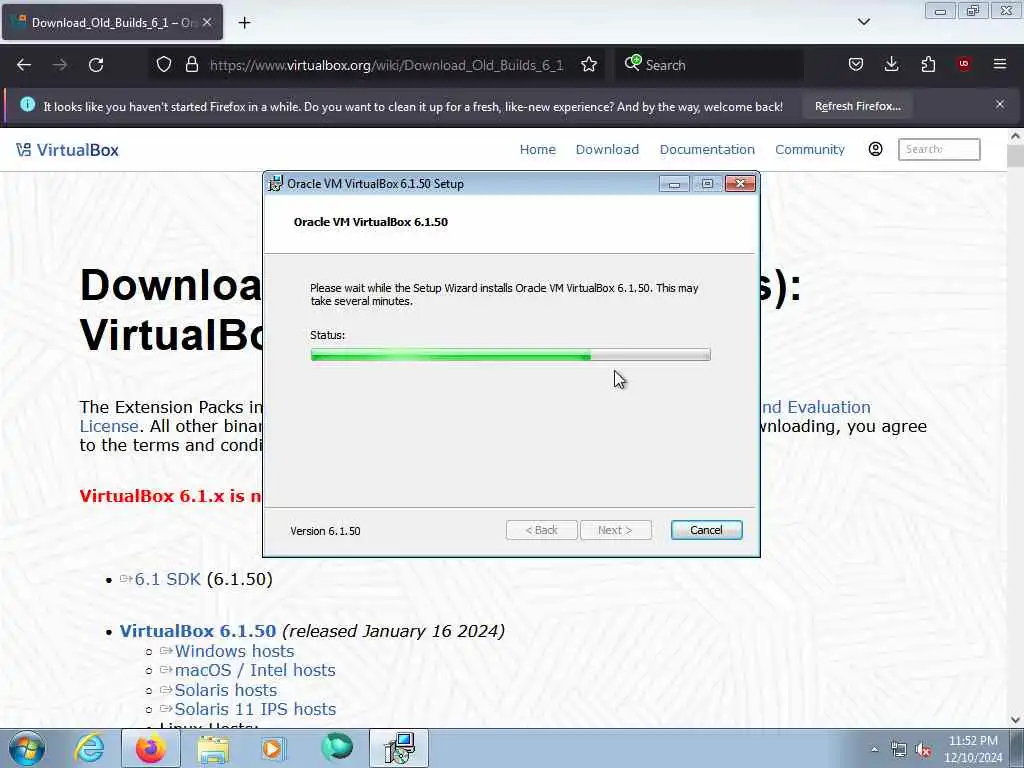Screen dimensions: 1024x768
Task: Open the macOS / Intel hosts link
Action: (x=255, y=670)
